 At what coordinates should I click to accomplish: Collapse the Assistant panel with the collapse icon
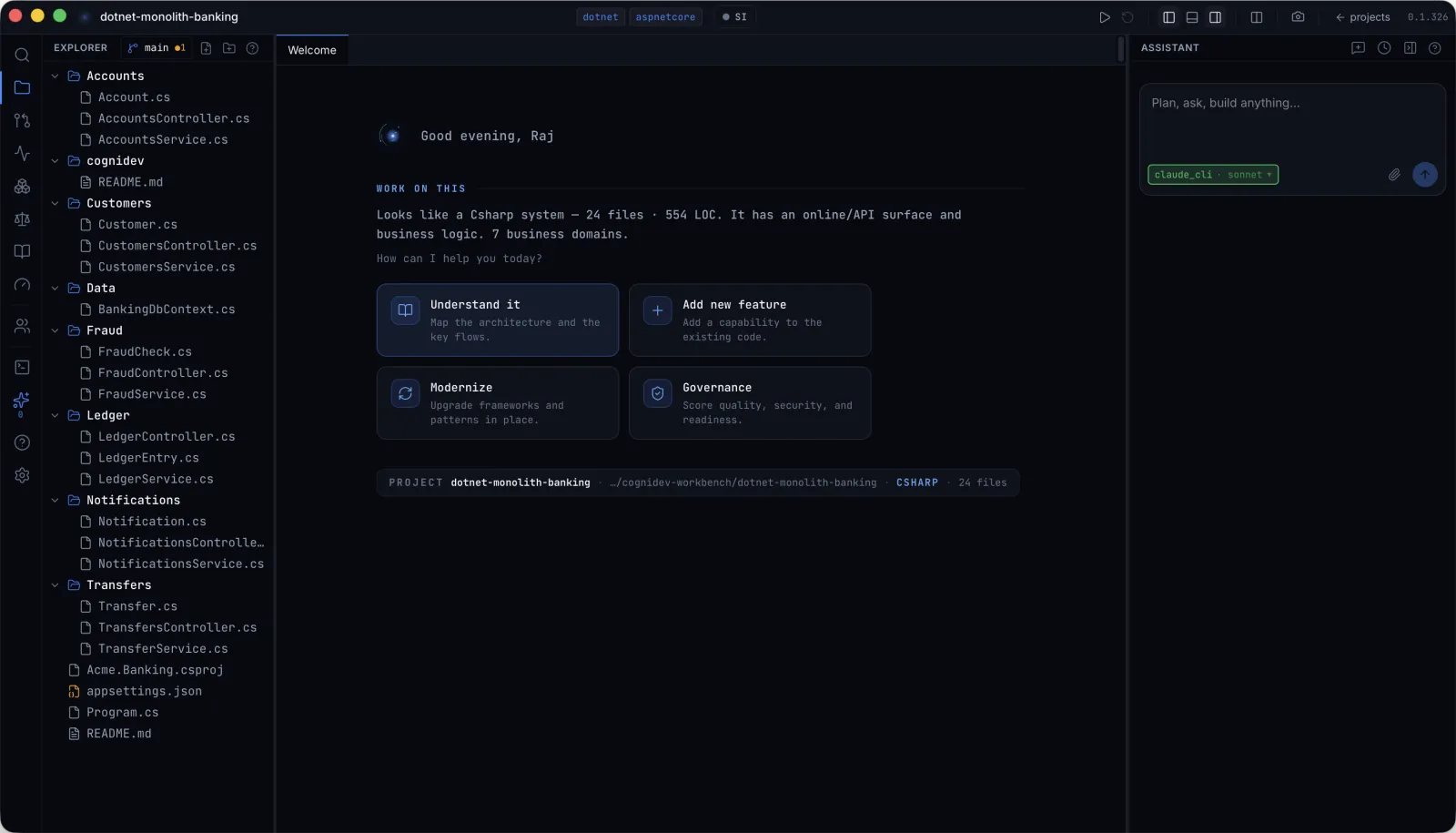coord(1410,48)
